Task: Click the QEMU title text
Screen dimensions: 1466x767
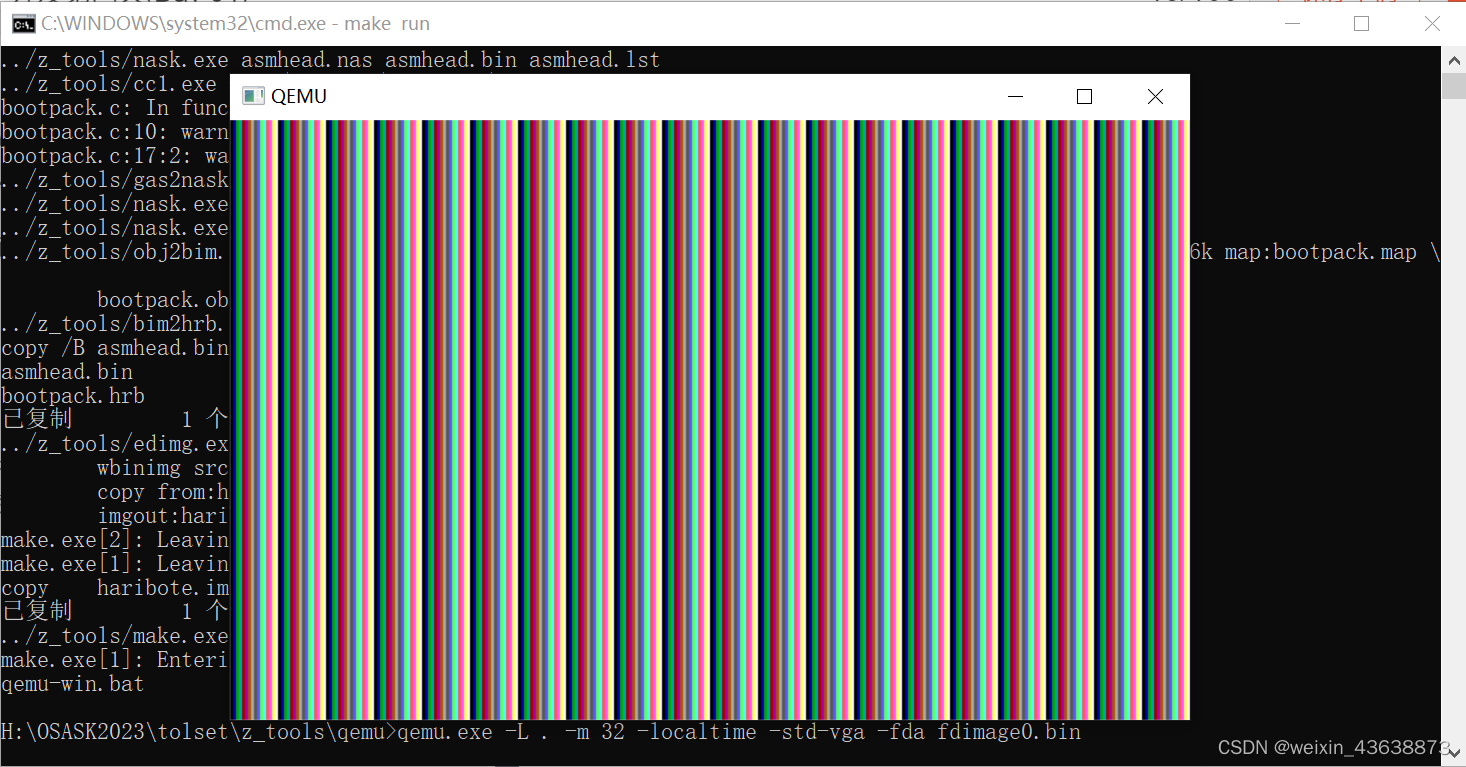Action: (x=299, y=96)
